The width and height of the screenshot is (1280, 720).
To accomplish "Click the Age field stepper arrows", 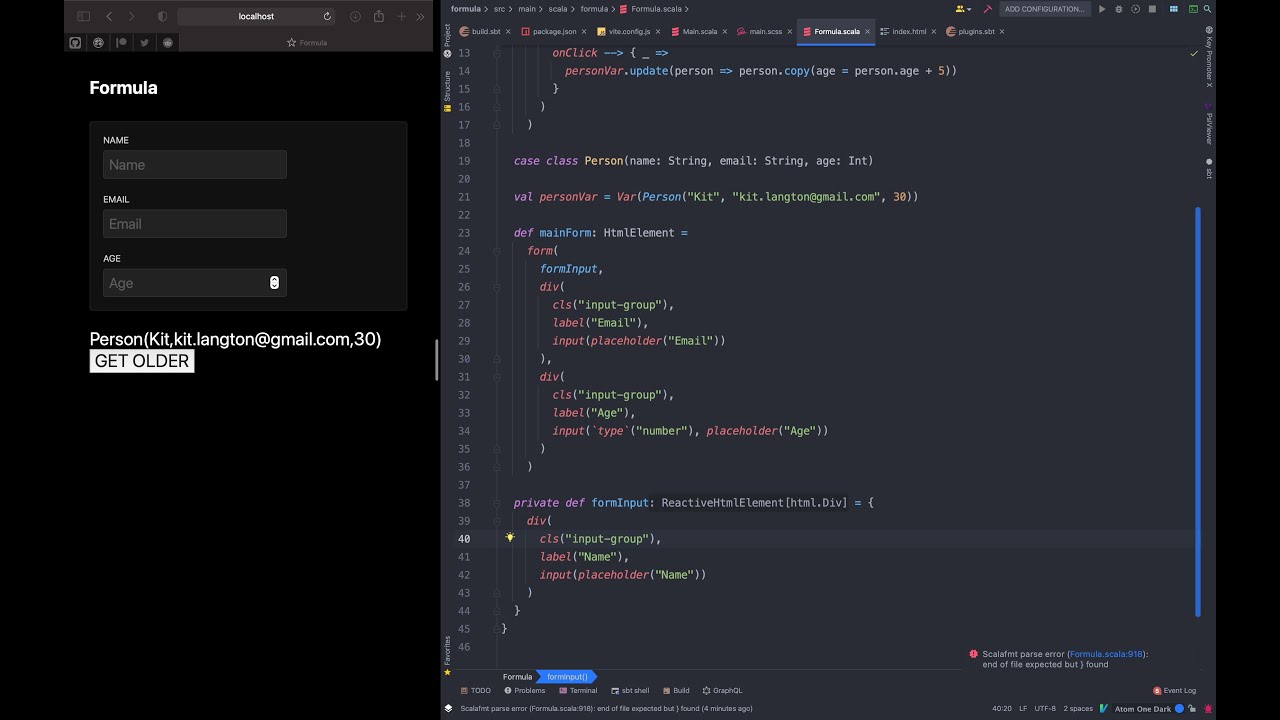I will click(x=274, y=283).
